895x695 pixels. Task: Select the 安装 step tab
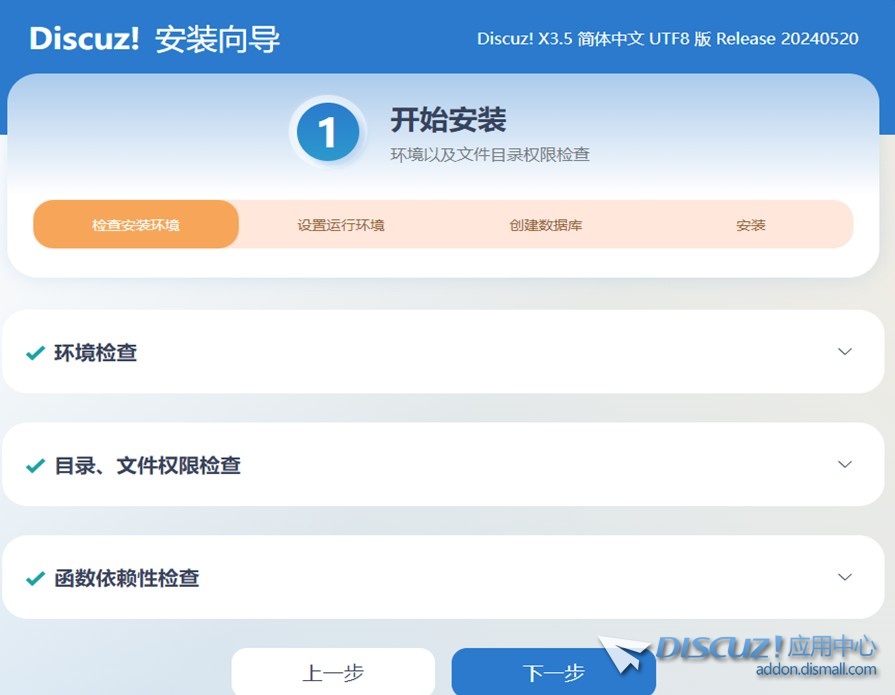[751, 225]
